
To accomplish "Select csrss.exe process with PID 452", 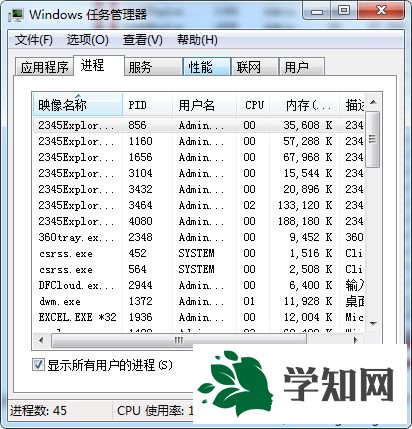I will (x=199, y=253).
